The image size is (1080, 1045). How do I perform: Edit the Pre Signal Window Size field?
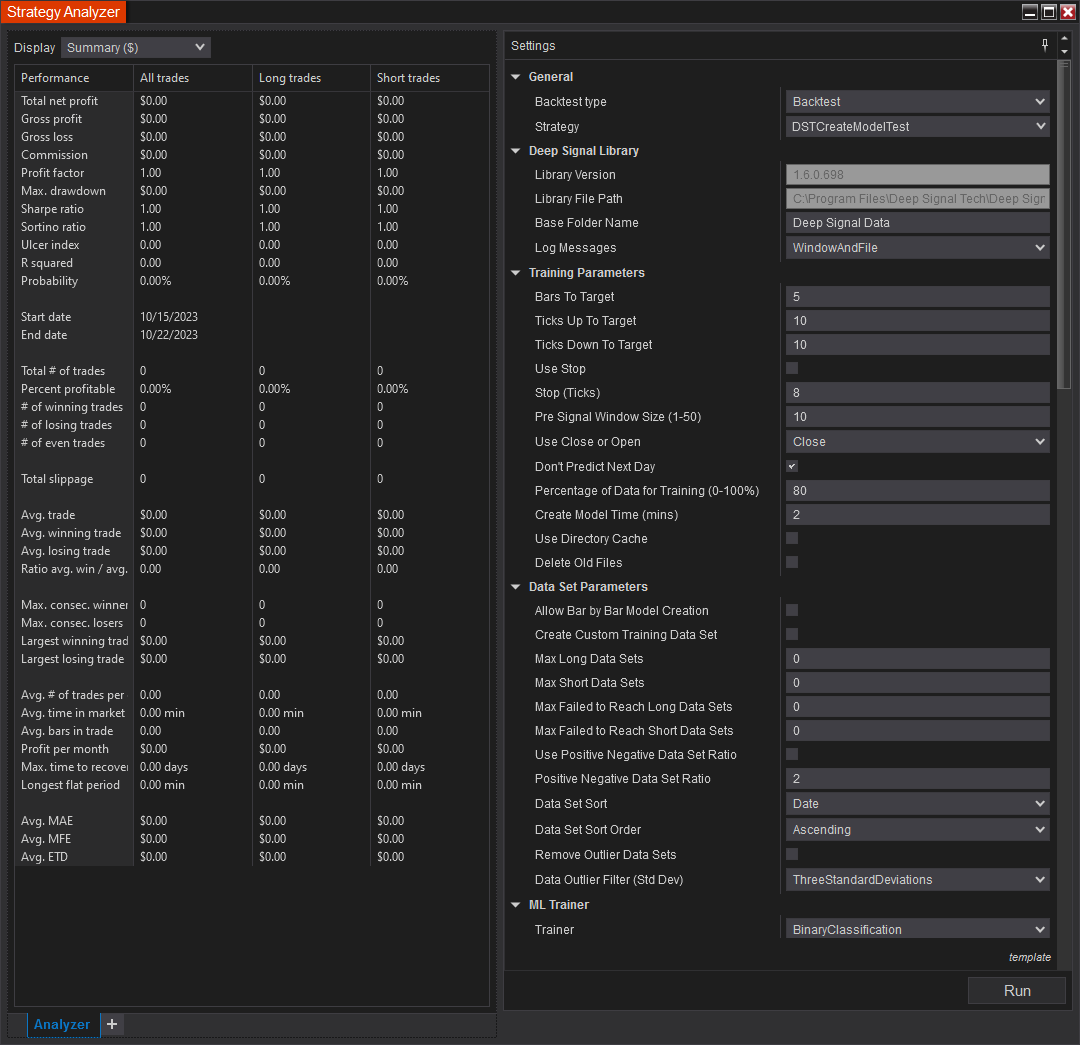[917, 417]
